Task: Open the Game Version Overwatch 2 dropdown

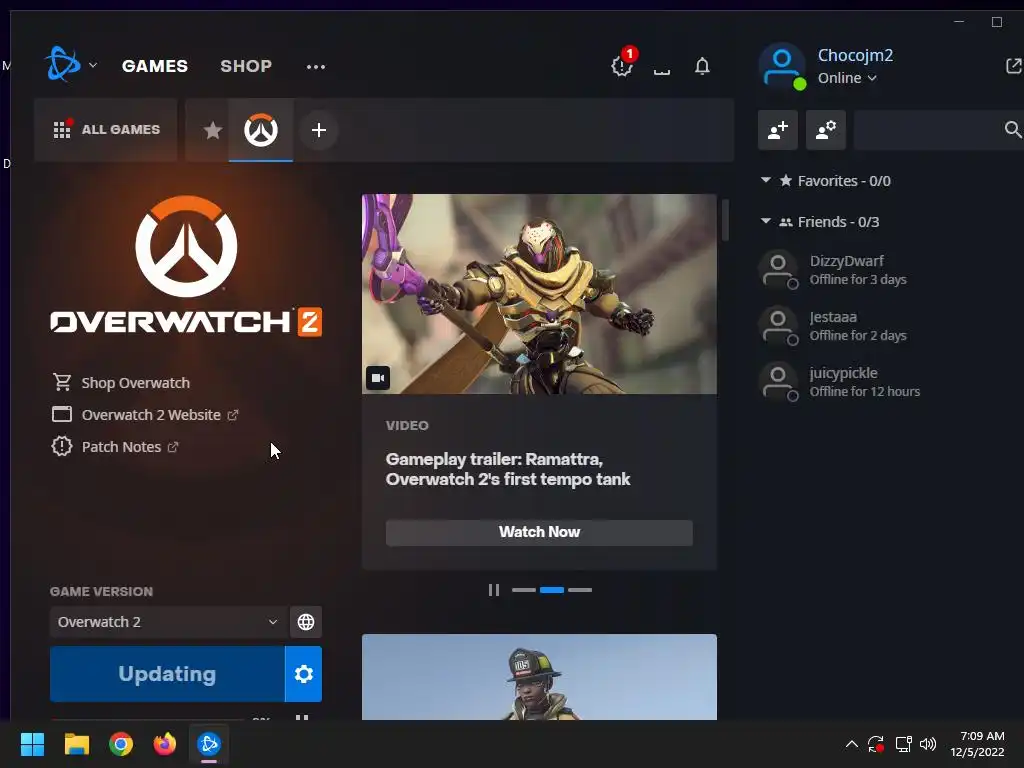Action: [x=168, y=622]
